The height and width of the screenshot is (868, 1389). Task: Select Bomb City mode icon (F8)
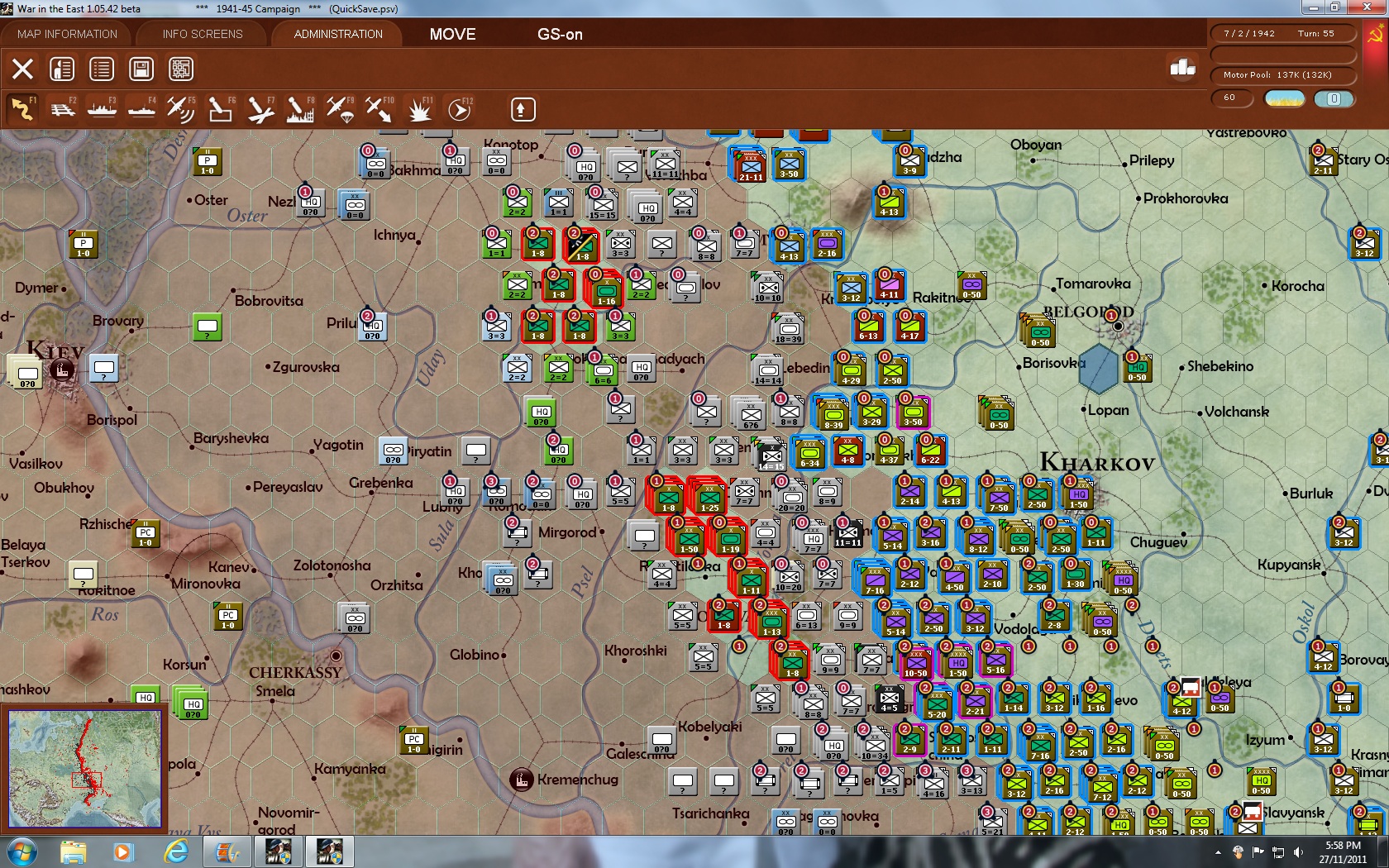[x=300, y=109]
